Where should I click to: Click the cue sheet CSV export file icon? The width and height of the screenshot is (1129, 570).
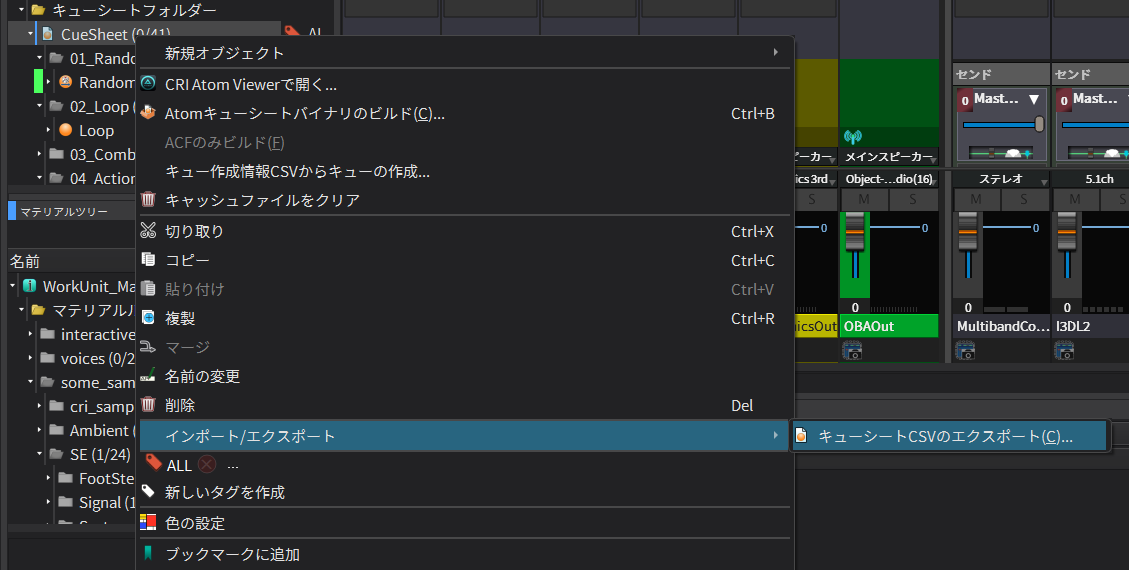(x=801, y=435)
